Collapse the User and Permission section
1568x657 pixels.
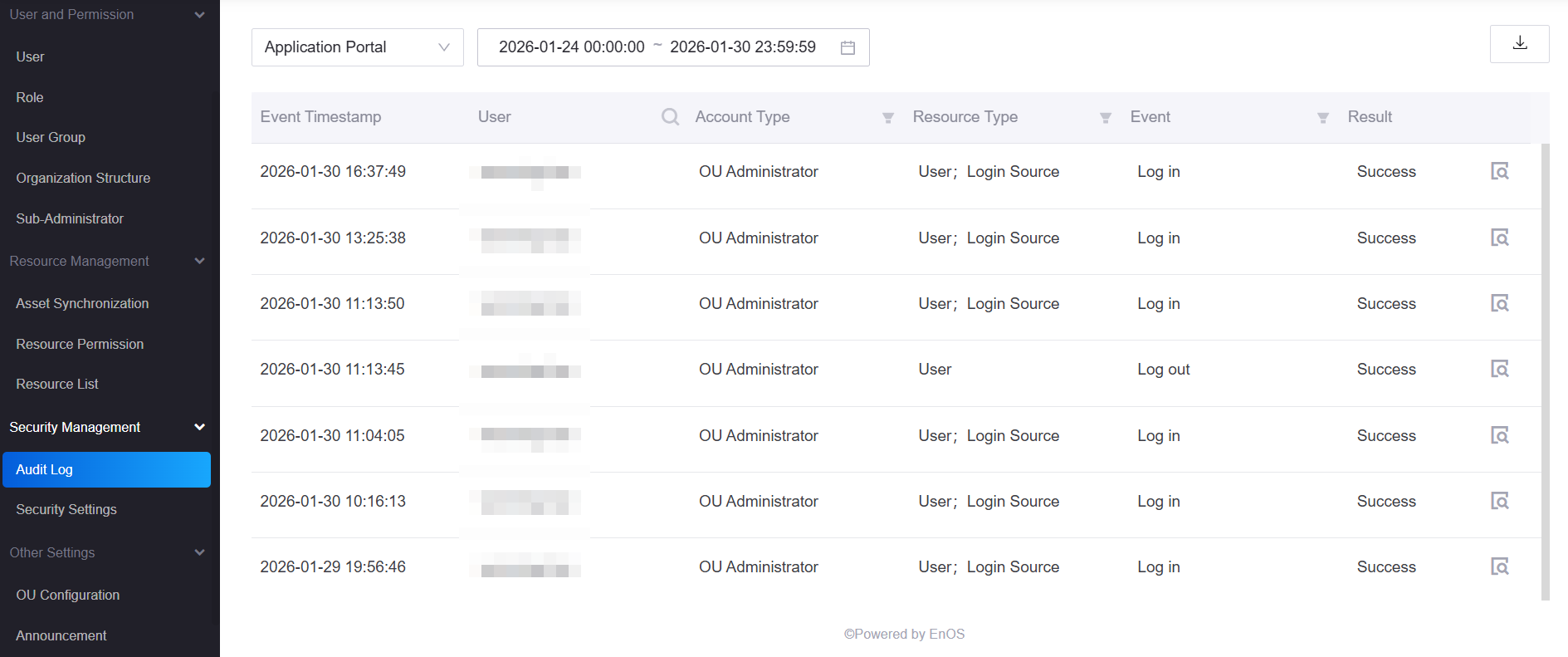click(x=199, y=15)
